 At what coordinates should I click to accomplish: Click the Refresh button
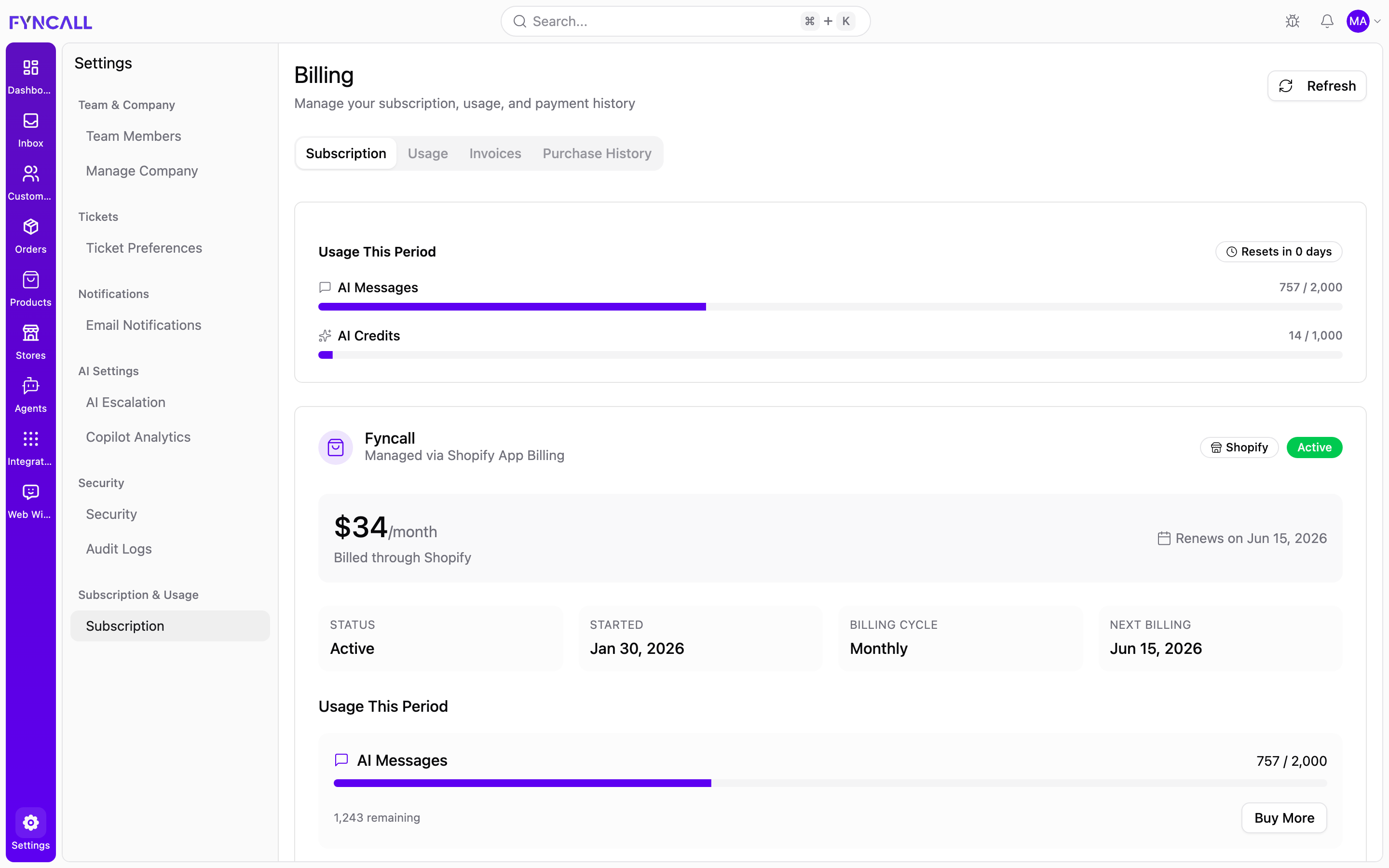coord(1317,86)
